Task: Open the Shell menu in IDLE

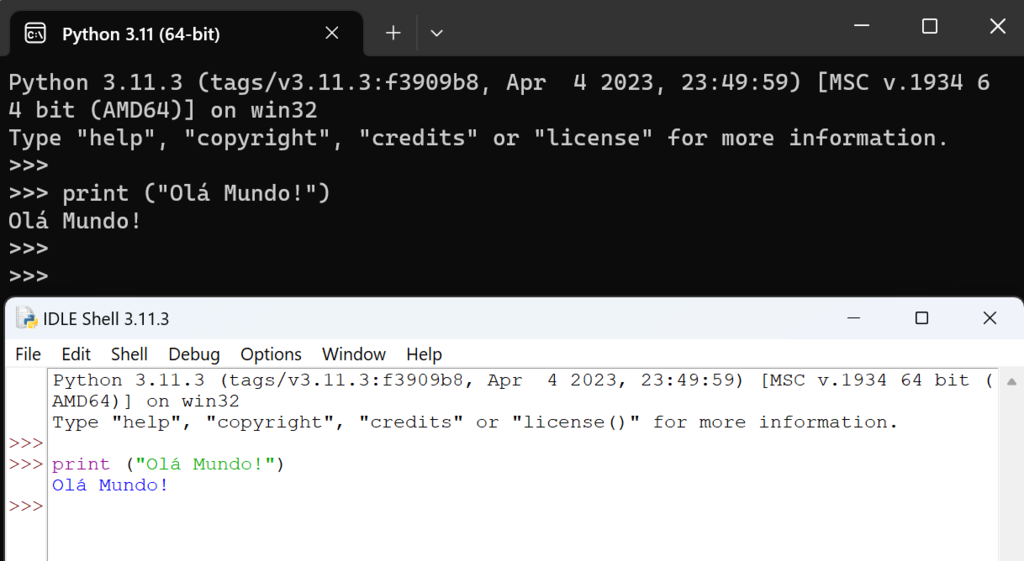Action: tap(129, 354)
